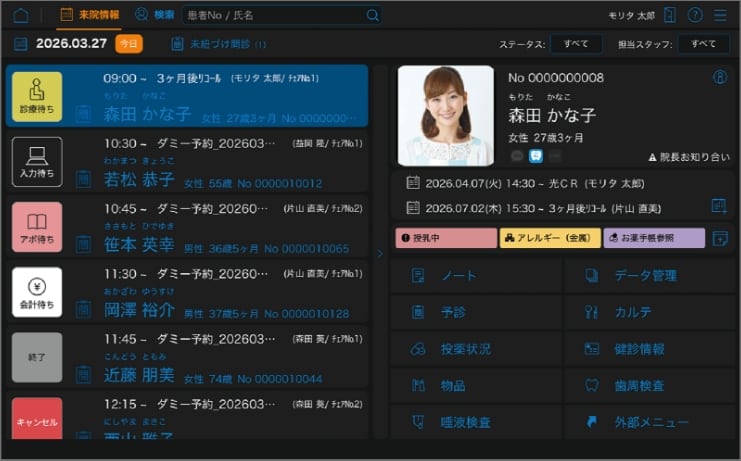Screen dimensions: 741x461
Task: Collapse the panel with the center chevron arrow
Action: coord(380,254)
